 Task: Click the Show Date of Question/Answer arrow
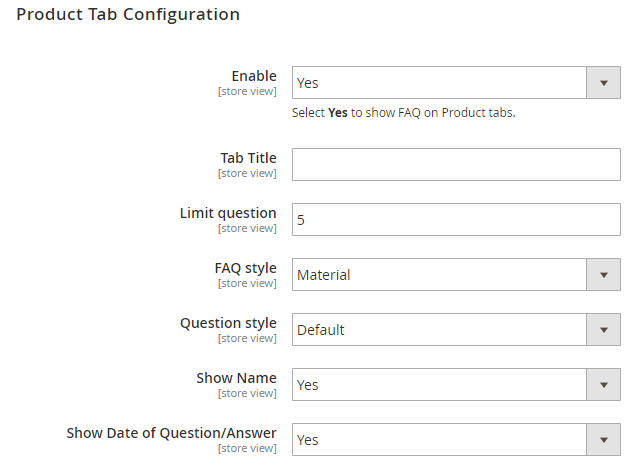(x=603, y=440)
